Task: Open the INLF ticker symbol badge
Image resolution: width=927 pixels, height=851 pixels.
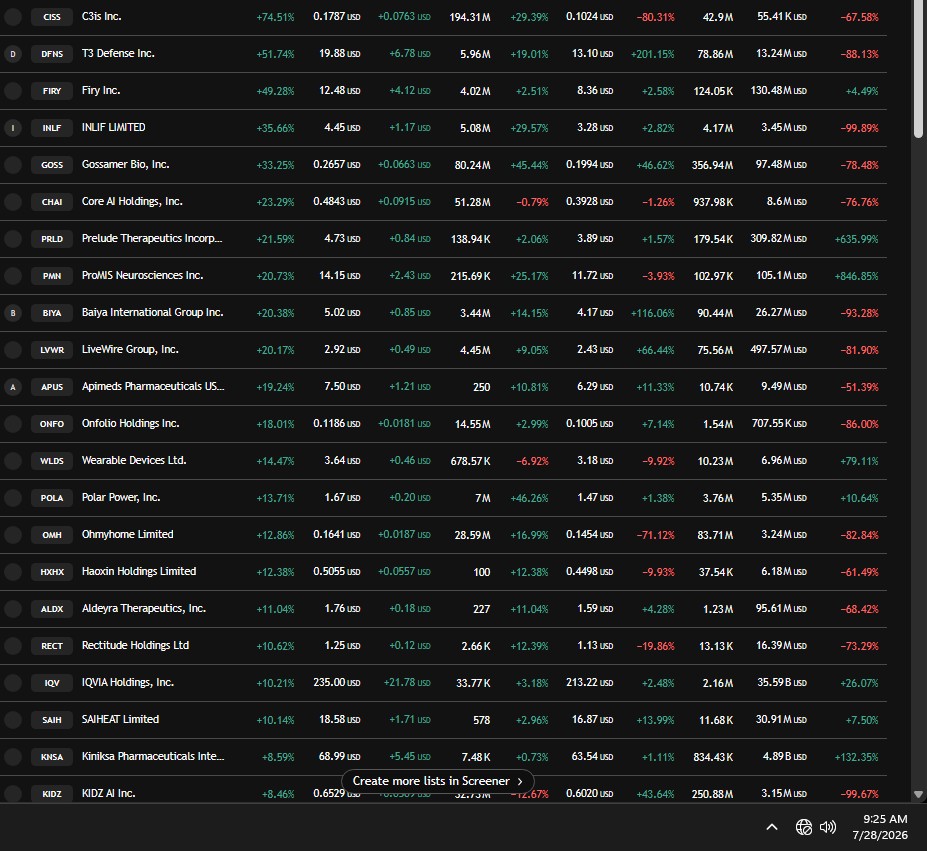Action: tap(52, 128)
